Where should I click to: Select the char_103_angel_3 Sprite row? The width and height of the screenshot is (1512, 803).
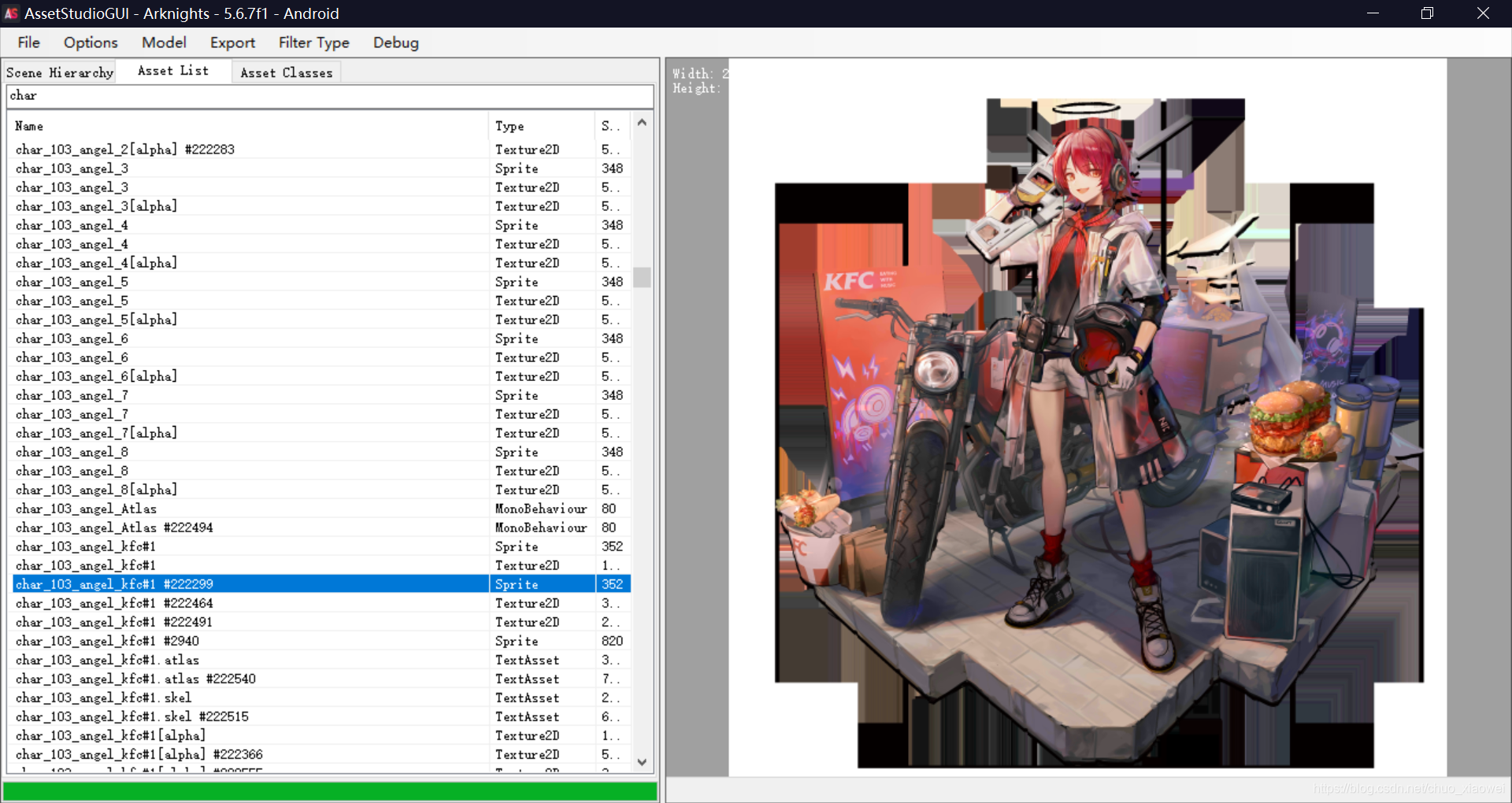point(322,168)
